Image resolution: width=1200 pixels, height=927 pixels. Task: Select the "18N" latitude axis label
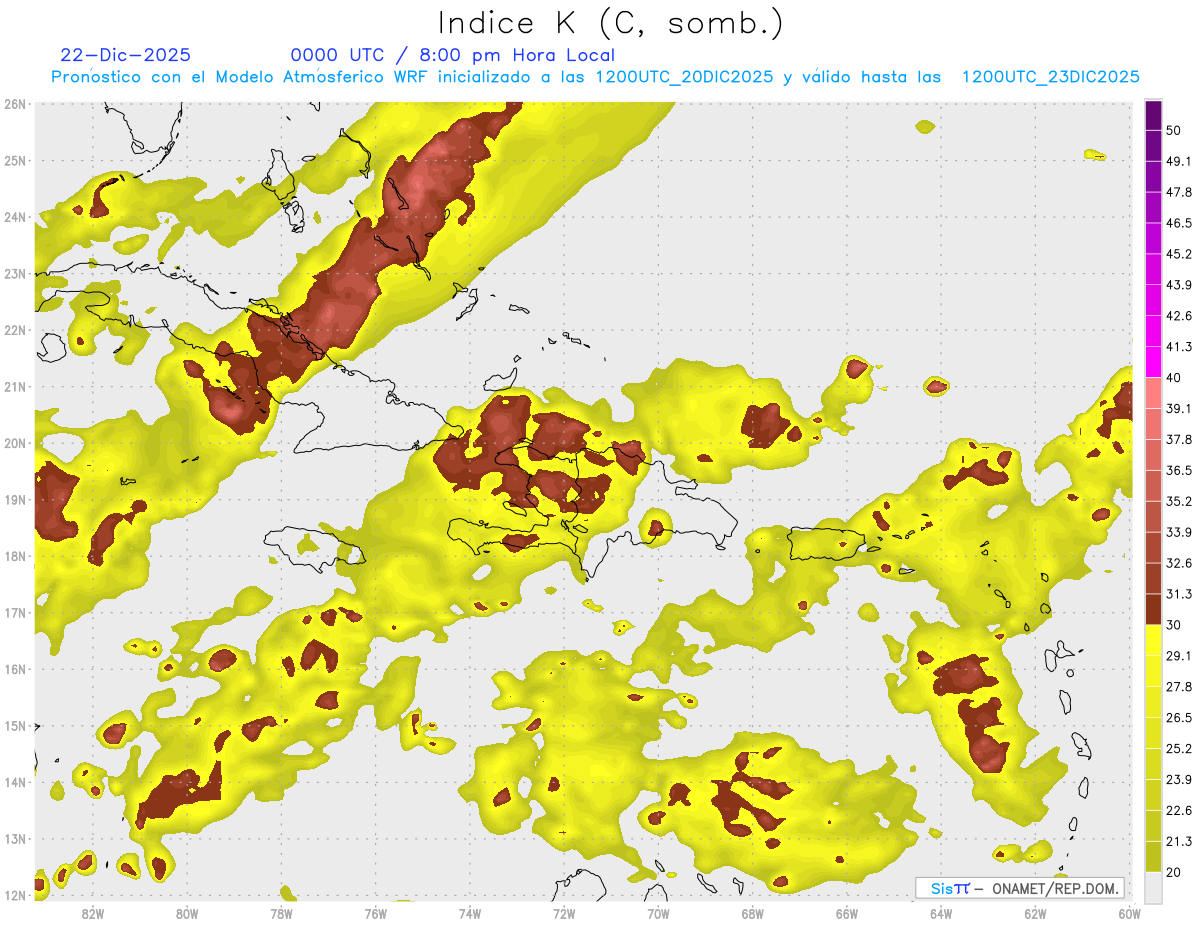tap(15, 556)
